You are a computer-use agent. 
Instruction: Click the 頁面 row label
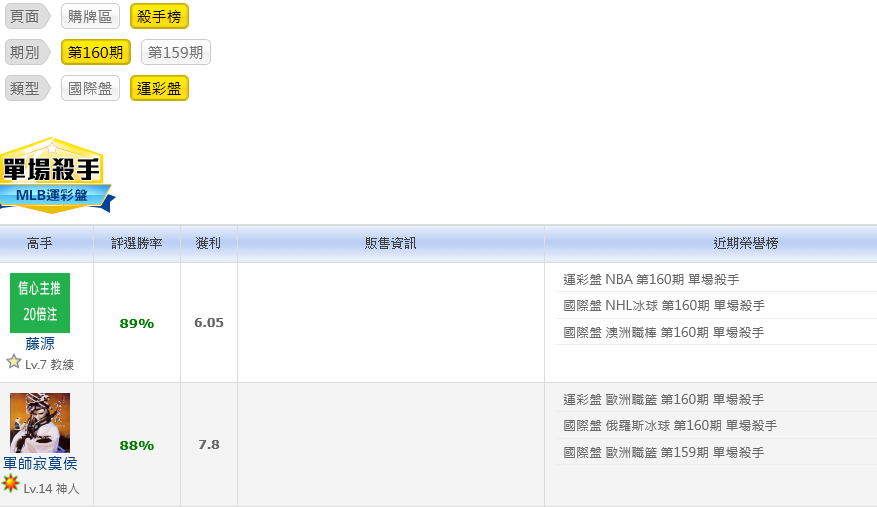27,16
